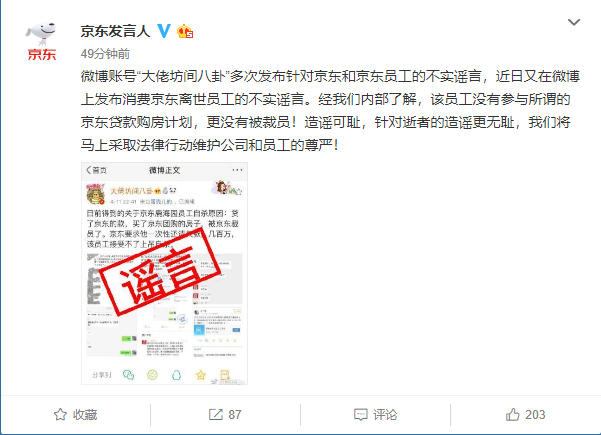Toggle like on the count 203

tap(535, 414)
